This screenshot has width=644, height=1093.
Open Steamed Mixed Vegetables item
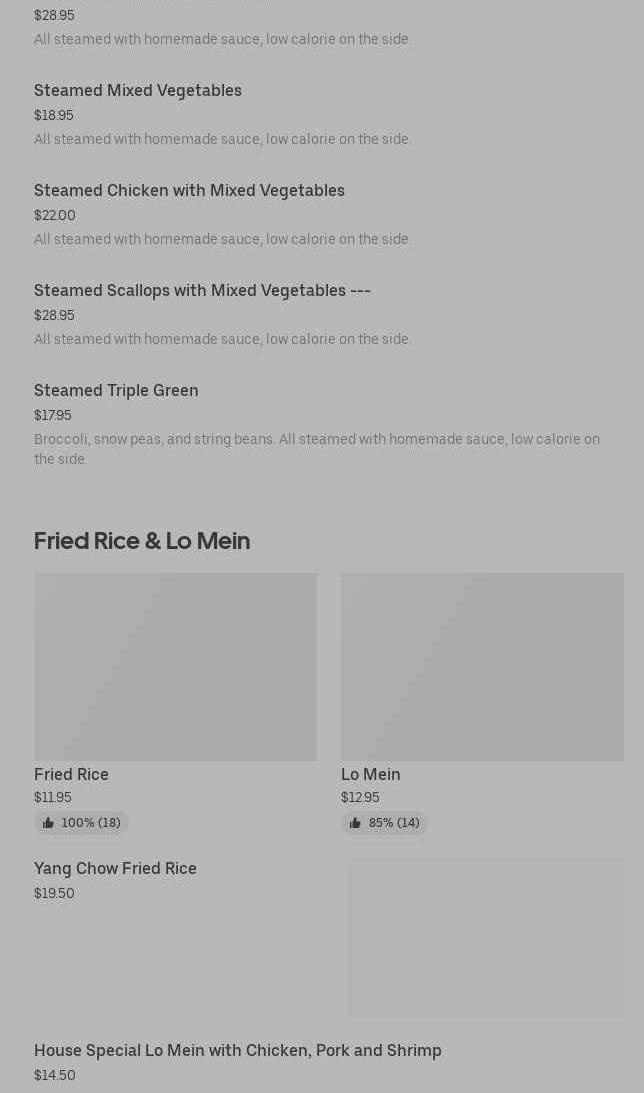(x=138, y=90)
